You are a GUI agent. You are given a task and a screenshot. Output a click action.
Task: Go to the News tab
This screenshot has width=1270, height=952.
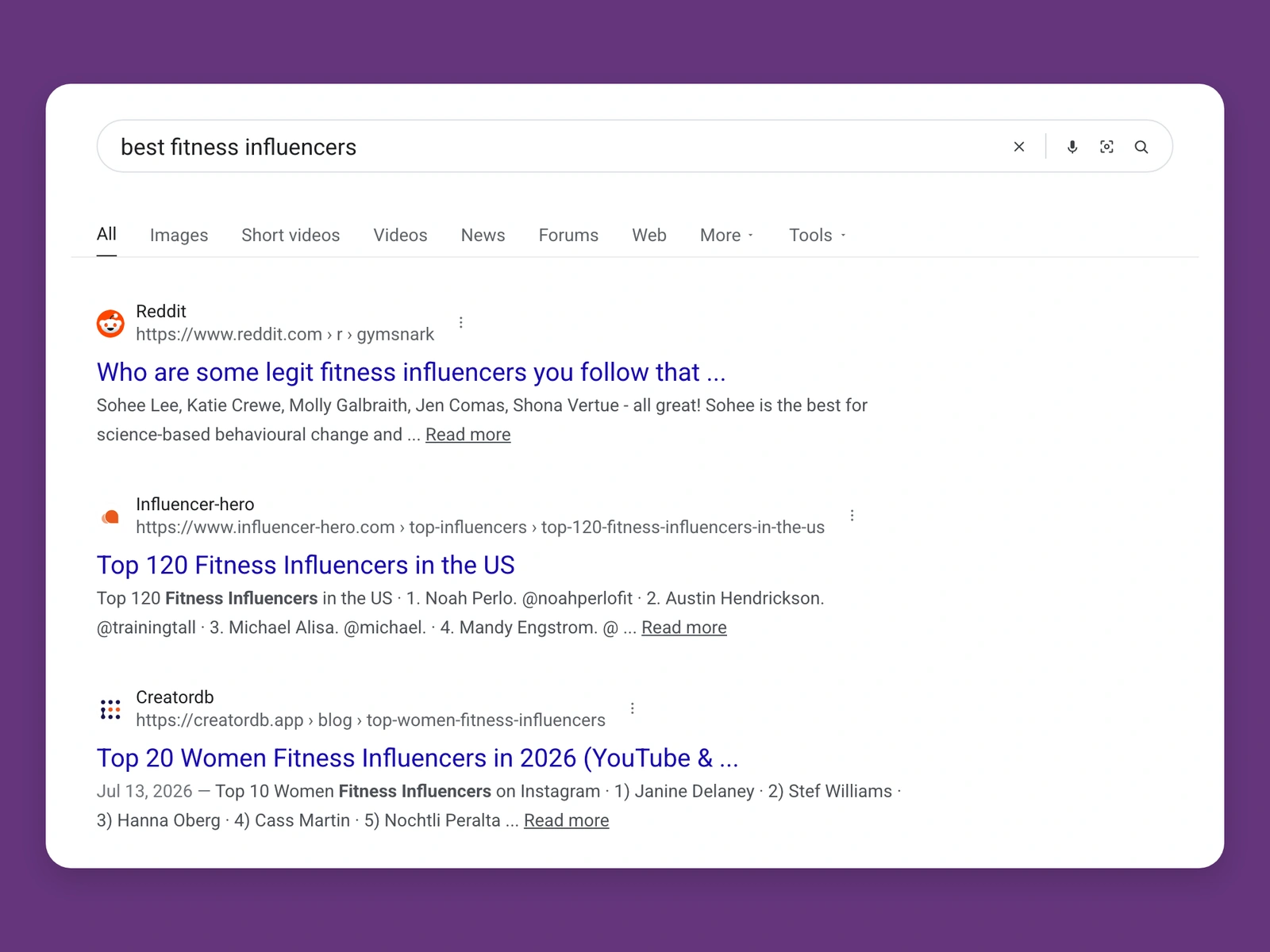click(x=483, y=236)
